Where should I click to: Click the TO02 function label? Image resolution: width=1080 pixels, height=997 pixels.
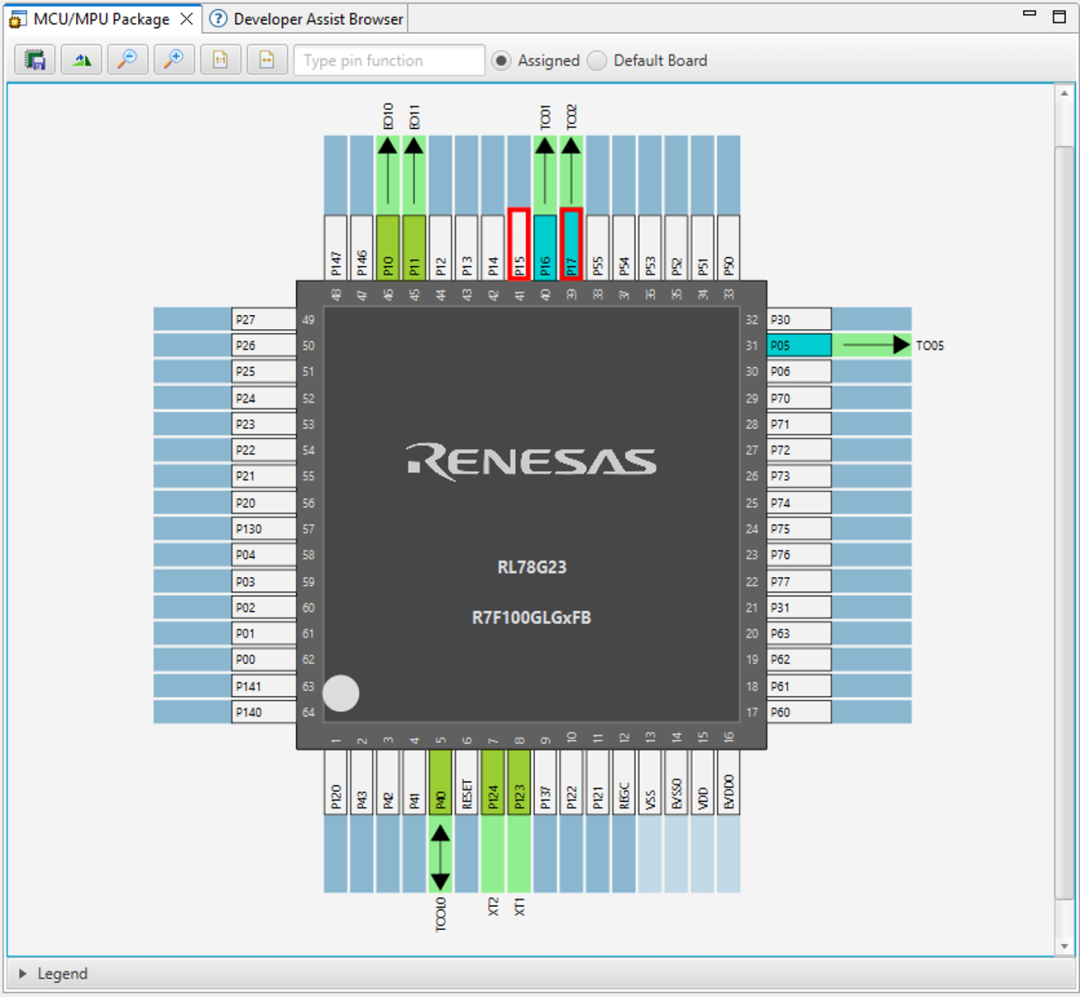tap(571, 117)
